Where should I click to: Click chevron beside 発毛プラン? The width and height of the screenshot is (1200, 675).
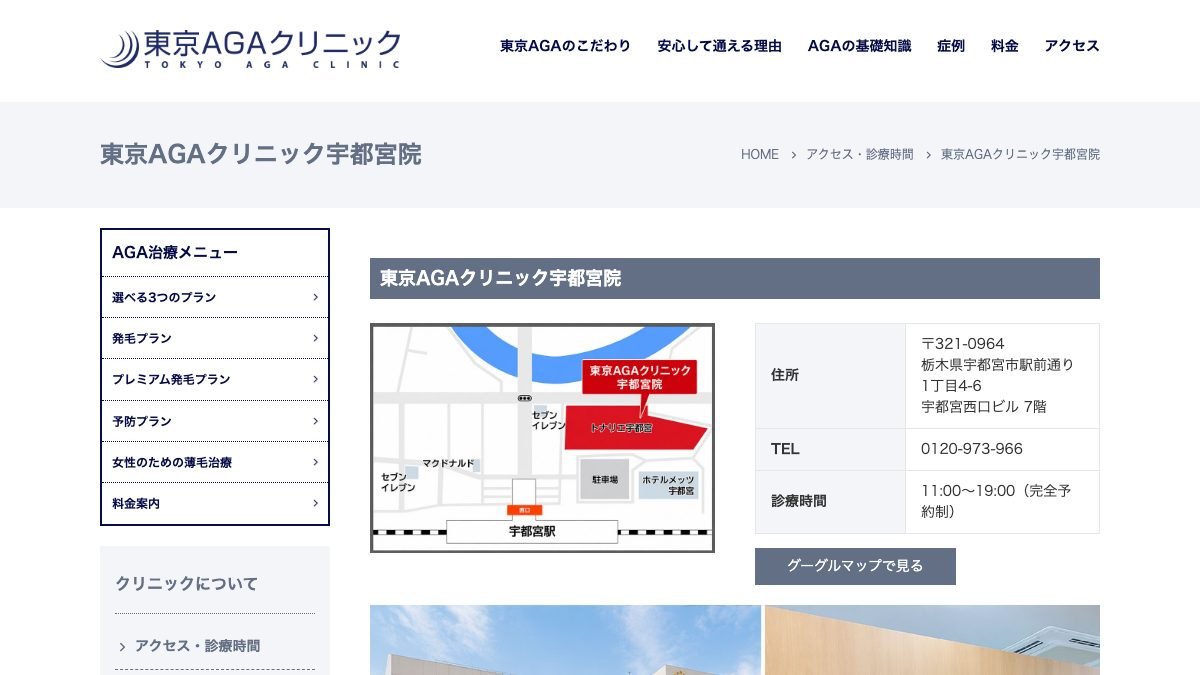click(x=315, y=338)
